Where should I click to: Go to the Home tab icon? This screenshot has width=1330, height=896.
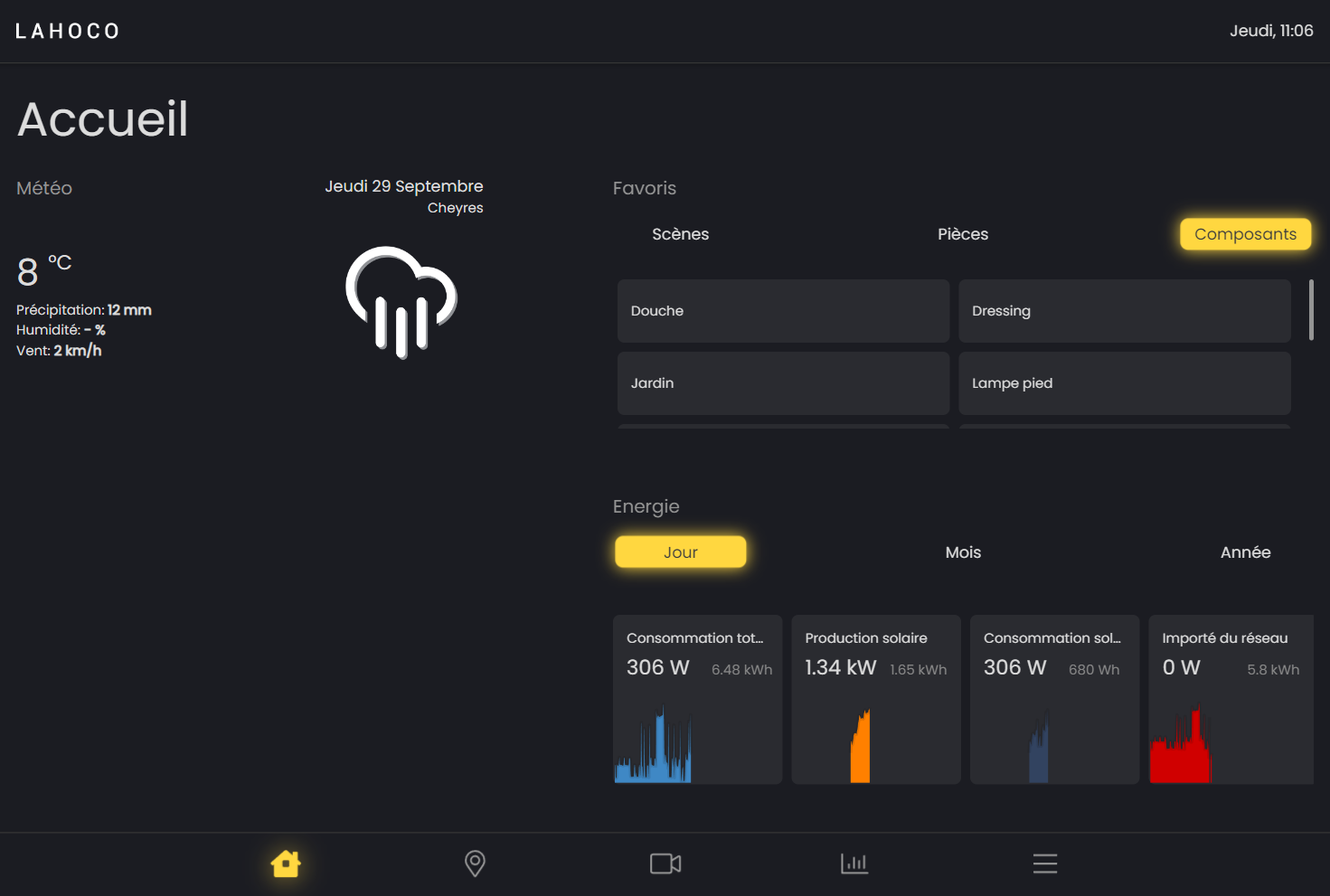point(286,863)
